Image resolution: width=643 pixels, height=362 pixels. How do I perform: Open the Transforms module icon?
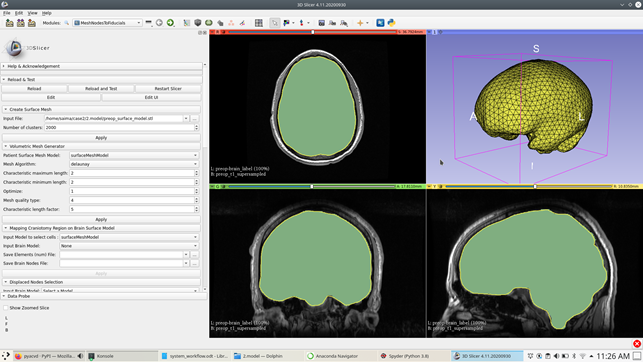(x=220, y=23)
